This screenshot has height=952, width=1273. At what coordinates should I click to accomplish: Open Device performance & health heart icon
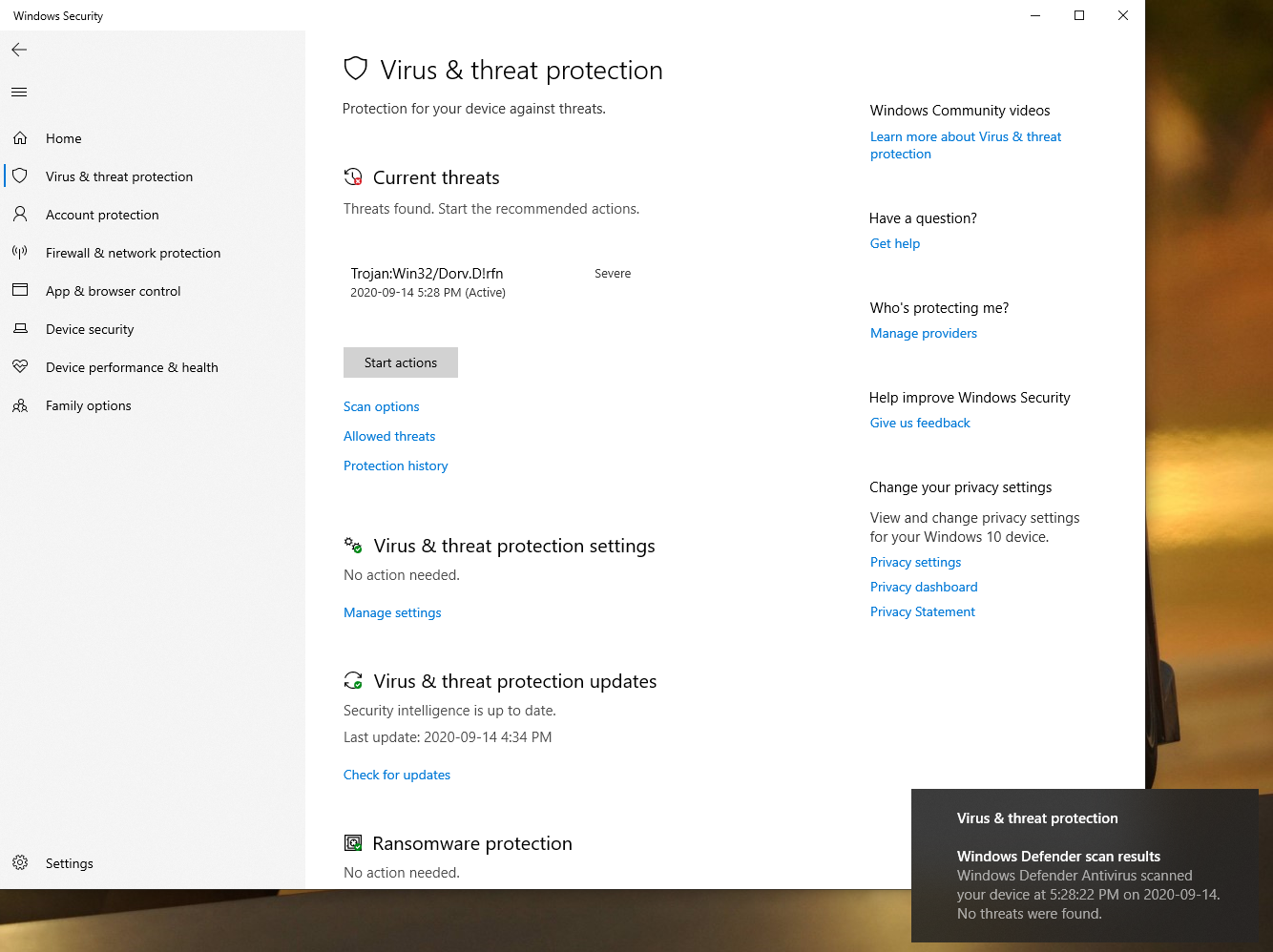click(x=20, y=366)
